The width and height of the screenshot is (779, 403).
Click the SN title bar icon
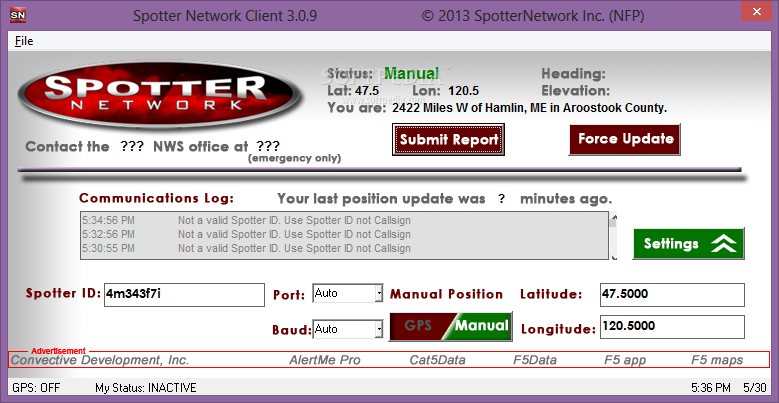(x=18, y=16)
